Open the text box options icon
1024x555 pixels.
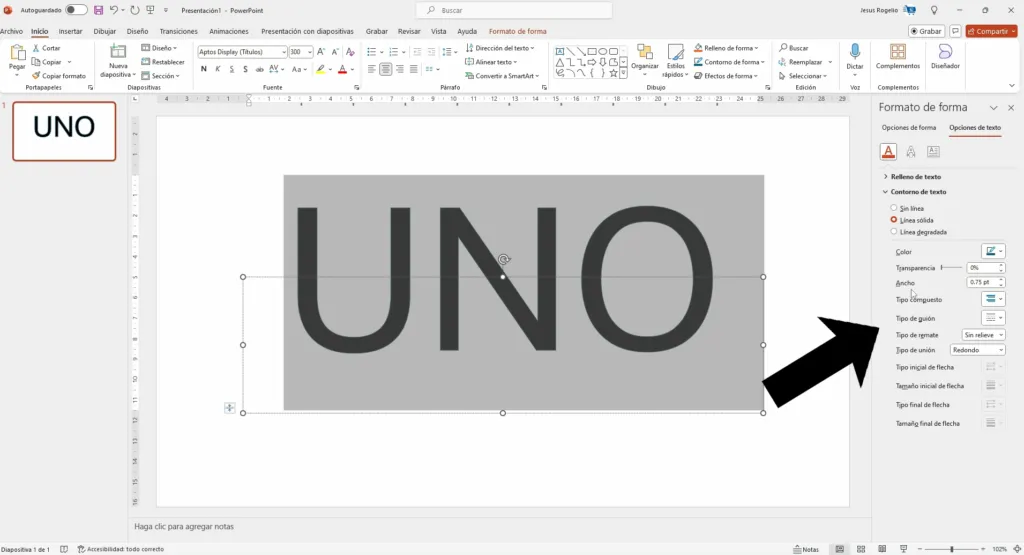[x=933, y=151]
